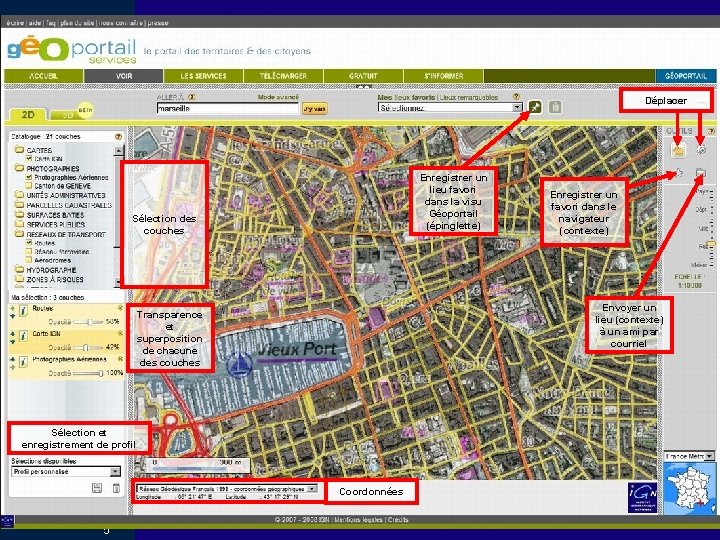
Task: Open the LES SERVICES menu
Action: point(203,76)
